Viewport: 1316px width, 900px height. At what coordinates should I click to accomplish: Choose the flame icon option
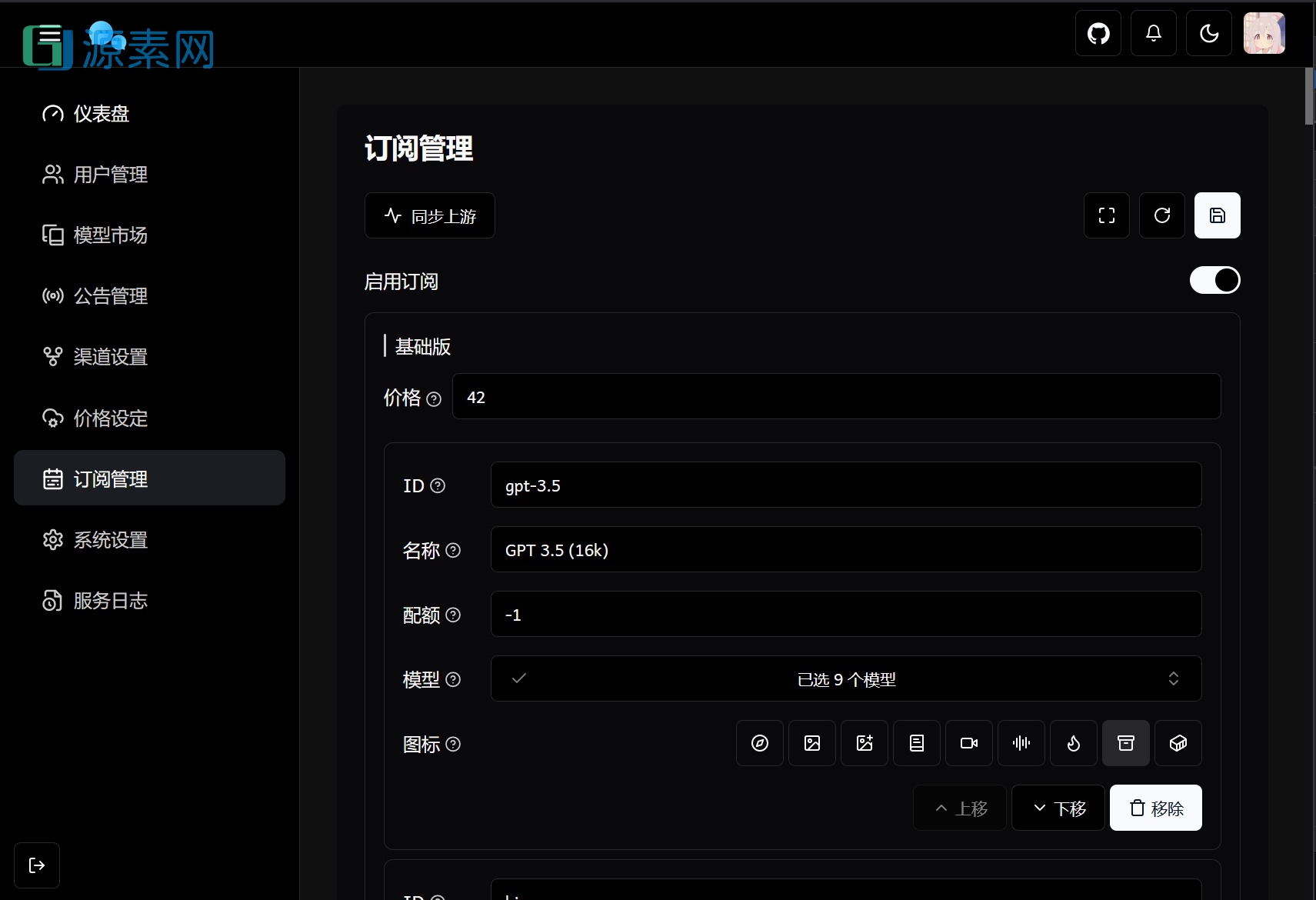click(x=1073, y=743)
